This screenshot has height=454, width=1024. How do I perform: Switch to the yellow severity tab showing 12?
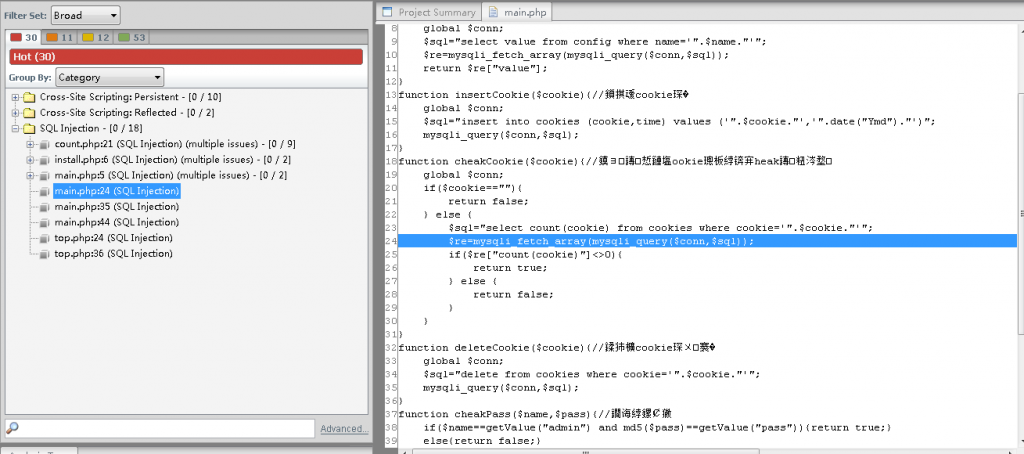96,37
